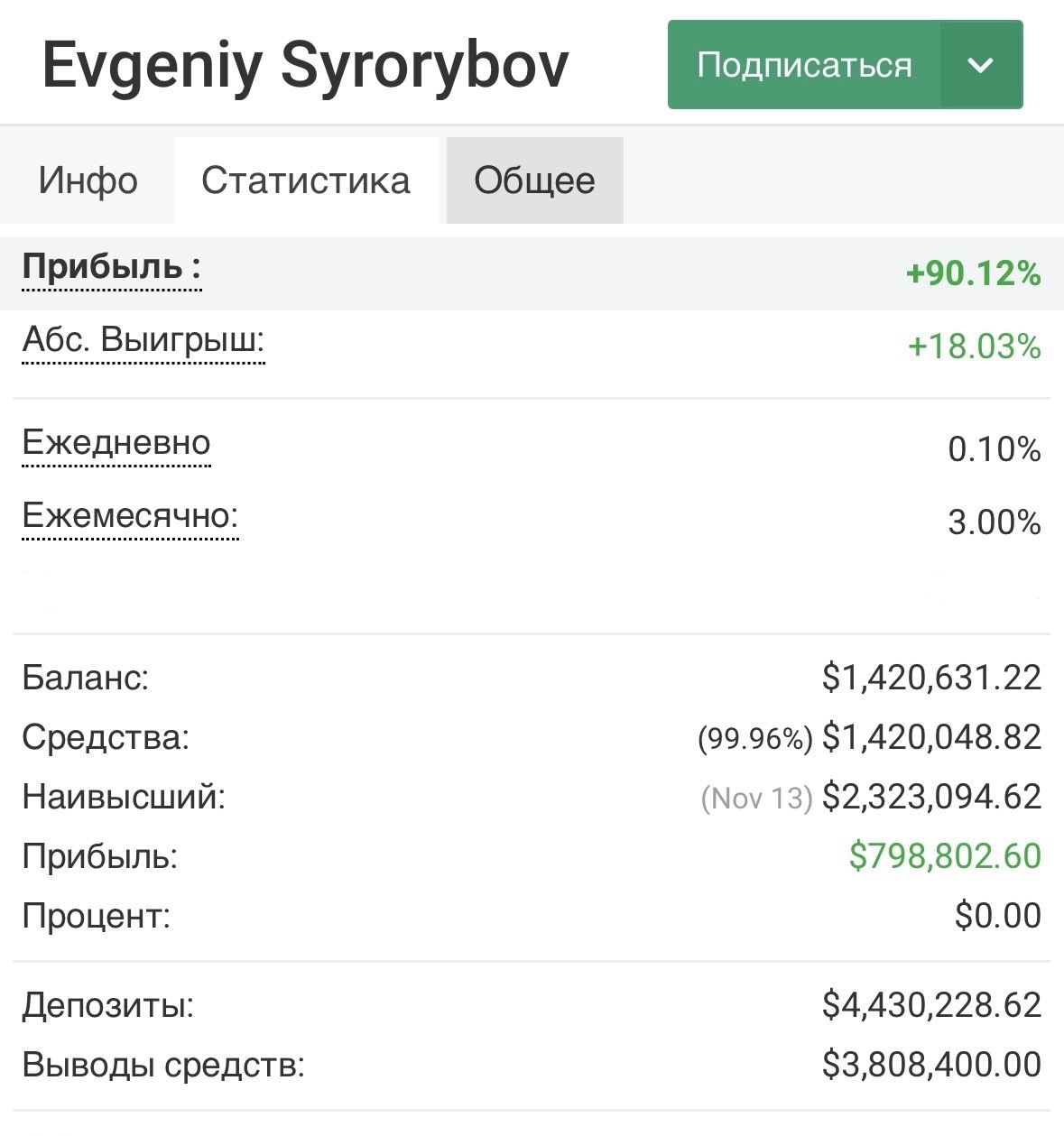Switch to the Инфо tab
This screenshot has width=1064, height=1136.
pos(88,180)
